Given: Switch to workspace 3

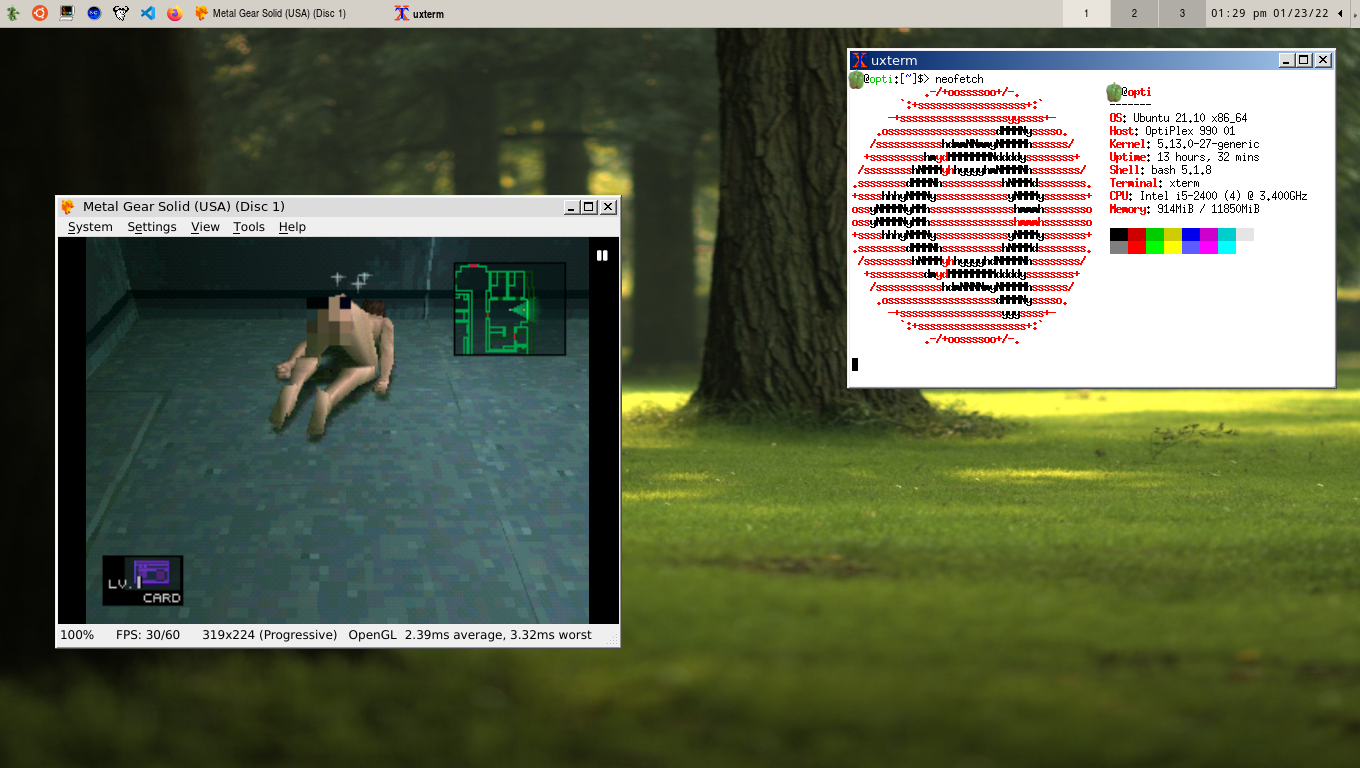Looking at the screenshot, I should [x=1182, y=13].
